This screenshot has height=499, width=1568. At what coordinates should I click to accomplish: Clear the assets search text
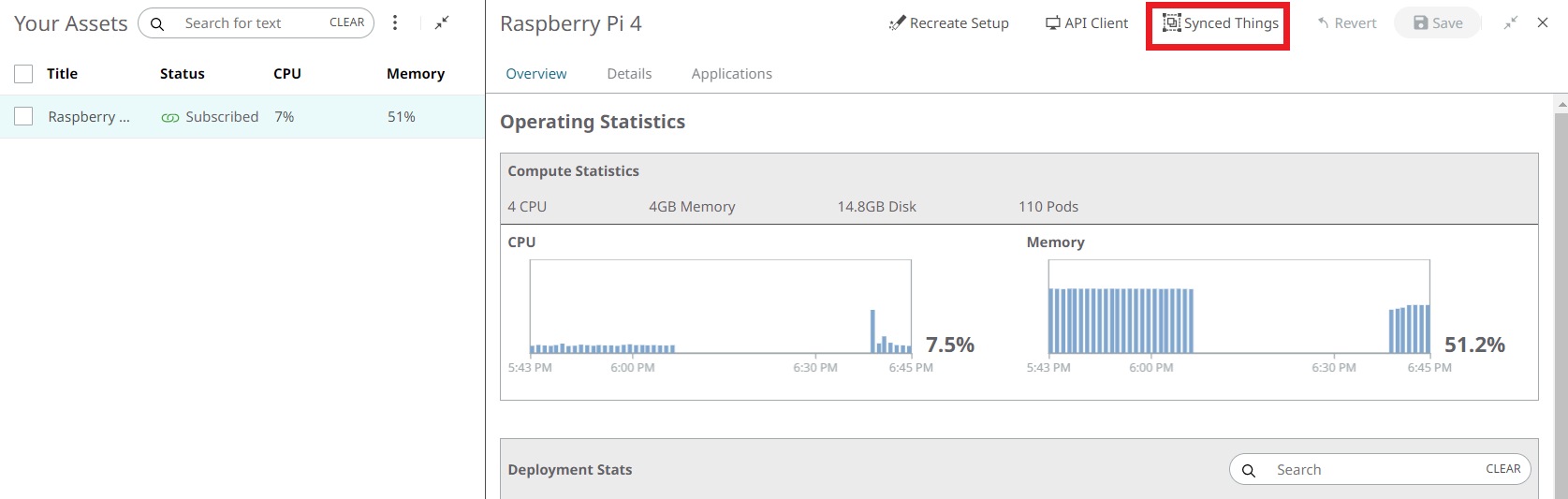[346, 23]
